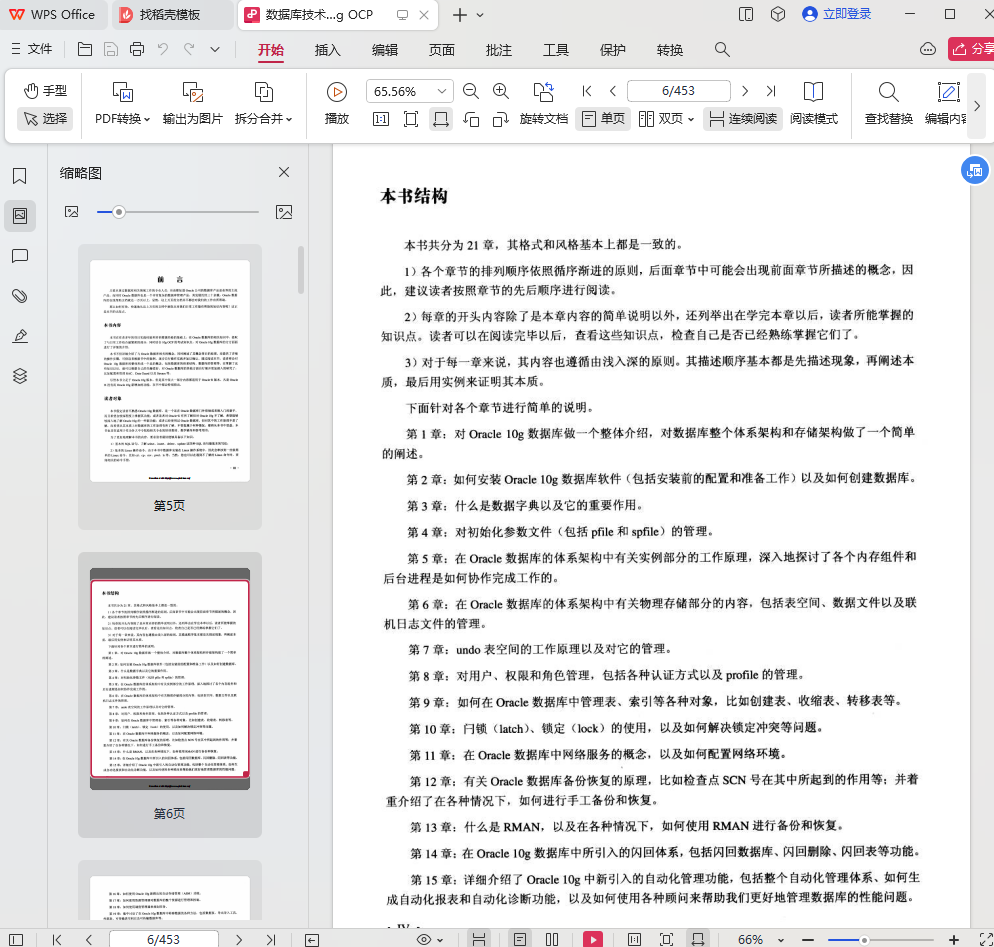The width and height of the screenshot is (994, 947).
Task: Adjust the status bar zoom slider
Action: (x=863, y=939)
